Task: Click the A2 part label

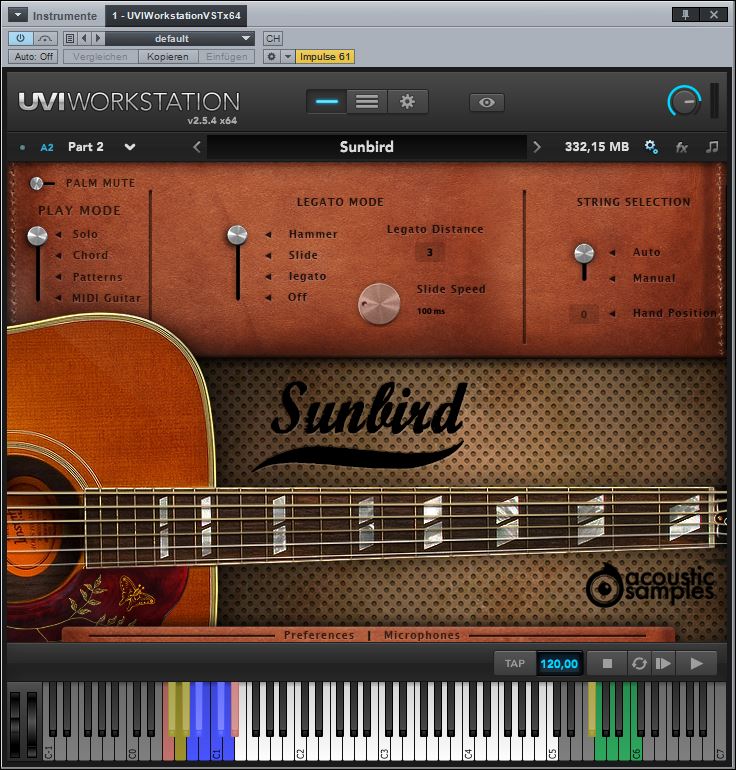Action: [x=47, y=147]
